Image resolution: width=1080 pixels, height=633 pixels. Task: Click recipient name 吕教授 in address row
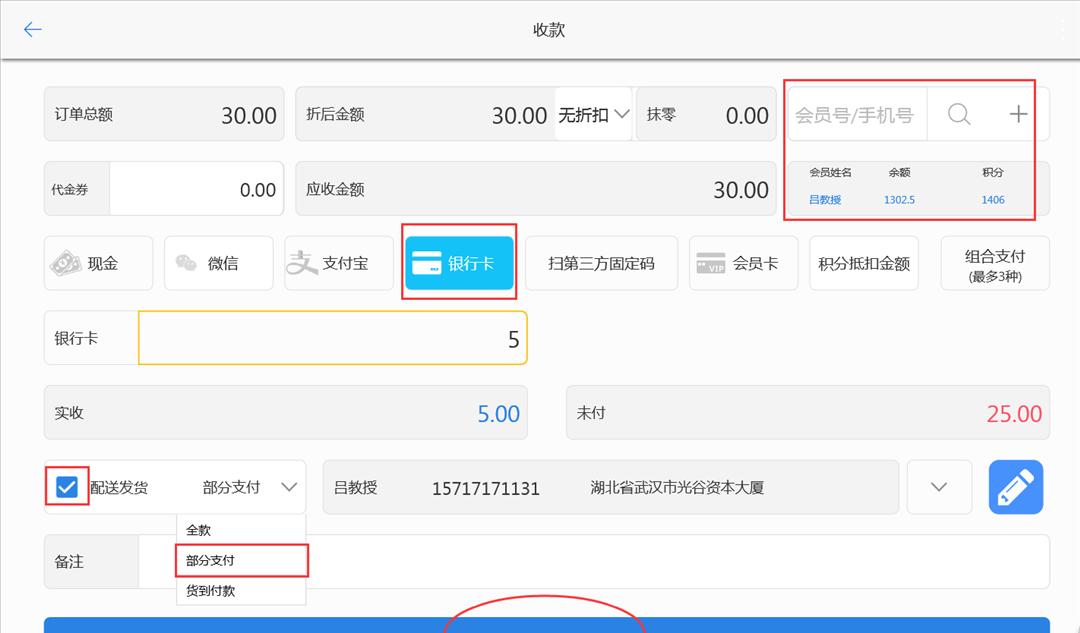coord(355,488)
